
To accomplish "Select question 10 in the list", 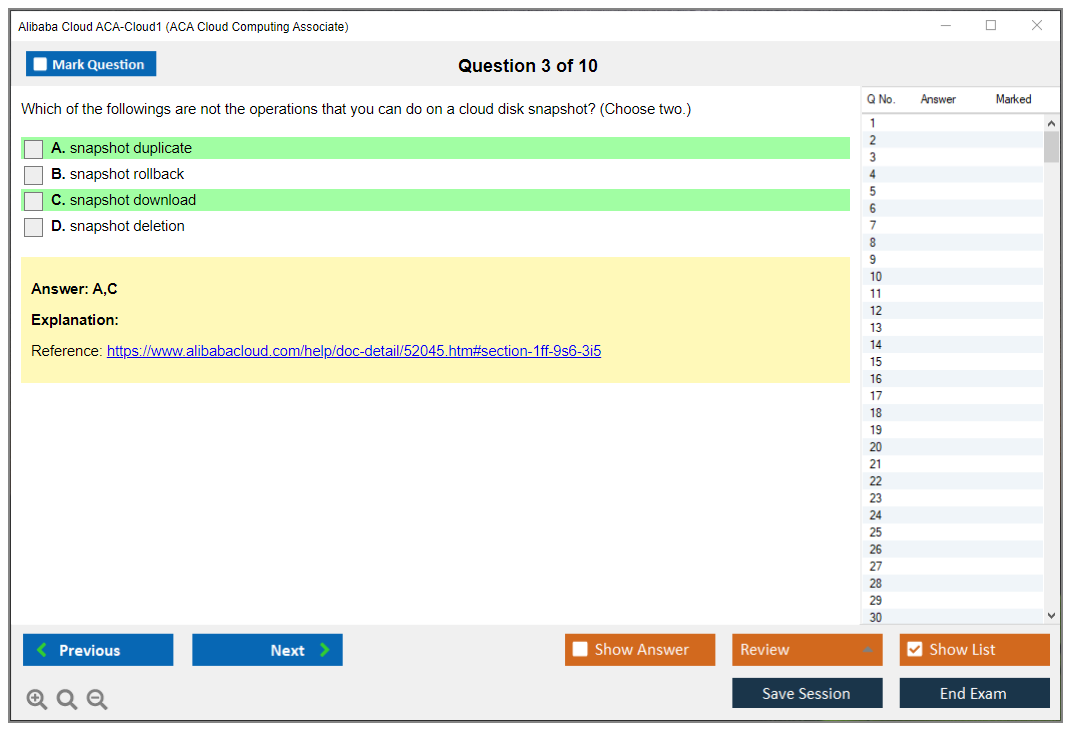I will pyautogui.click(x=876, y=277).
